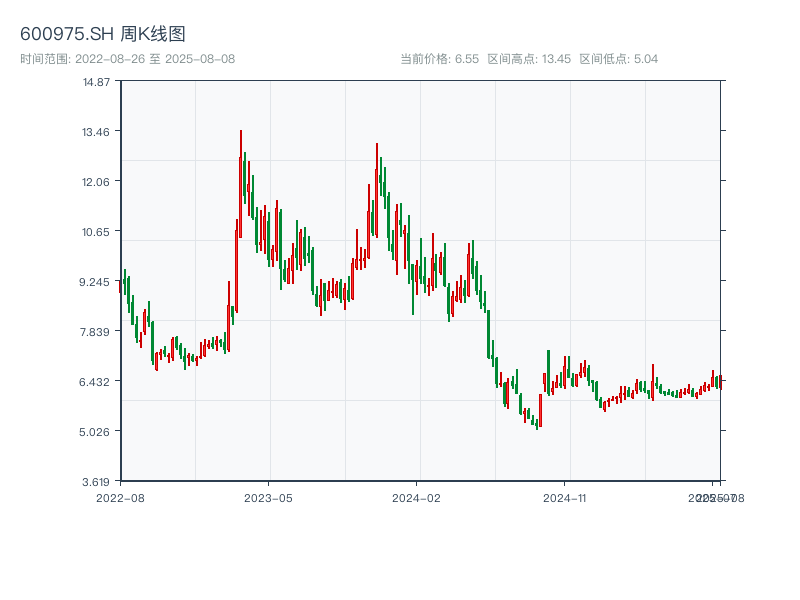Click the x-axis date label 2023-05
The width and height of the screenshot is (800, 600).
268,498
